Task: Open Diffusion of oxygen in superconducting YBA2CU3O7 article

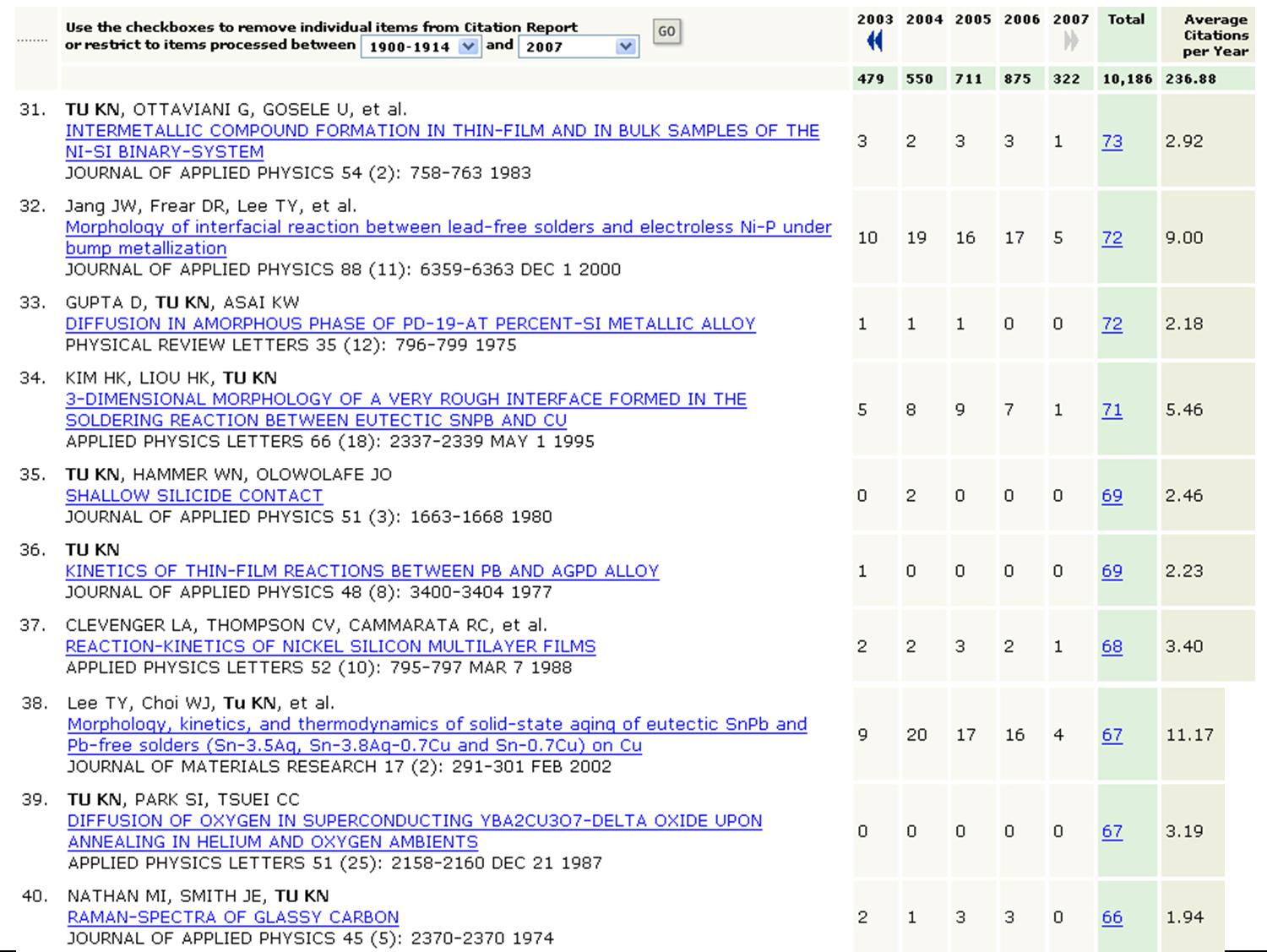Action: [415, 831]
